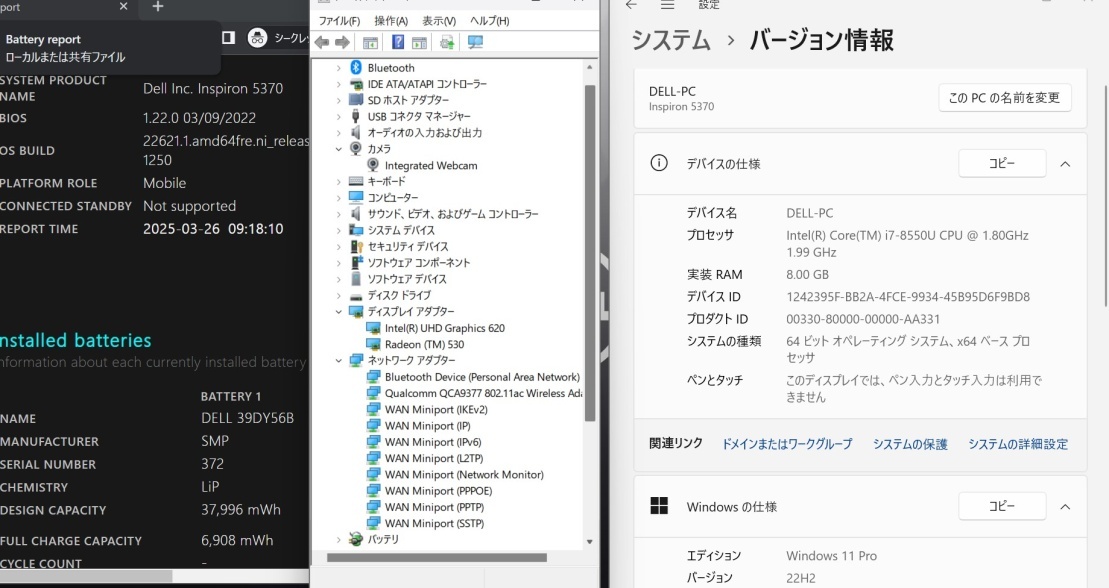Click コピー button for デバイスの仕様
Viewport: 1109px width, 588px height.
click(x=1002, y=163)
